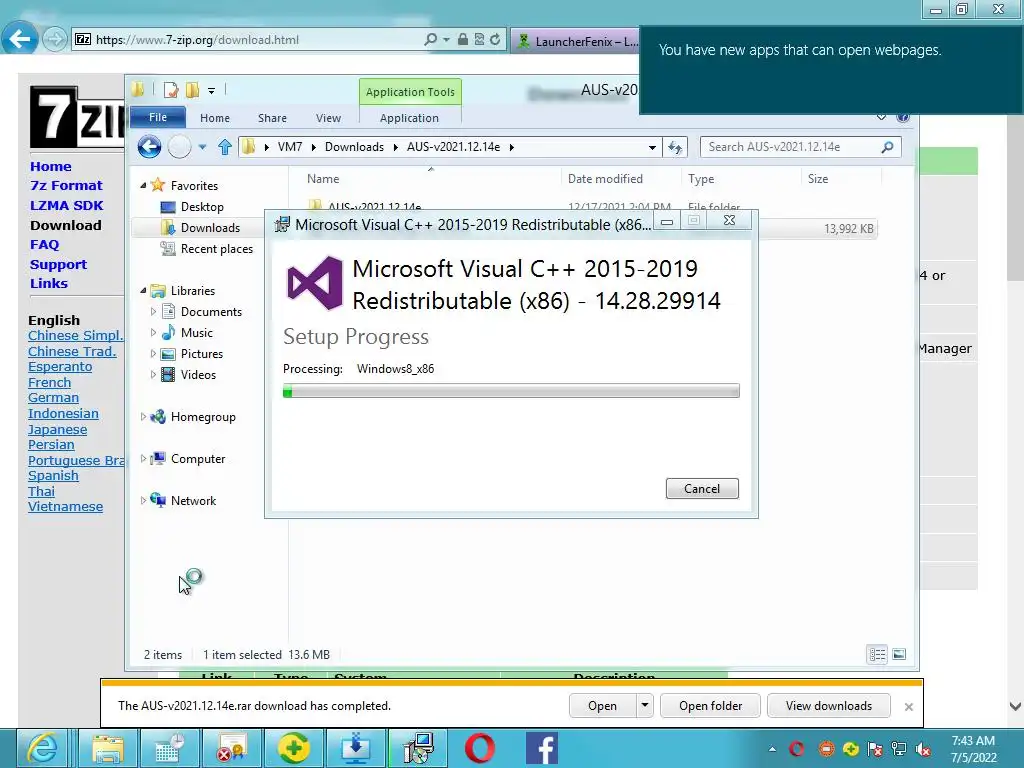Open quick access toolbar customize dropdown
The image size is (1024, 768).
coord(212,91)
